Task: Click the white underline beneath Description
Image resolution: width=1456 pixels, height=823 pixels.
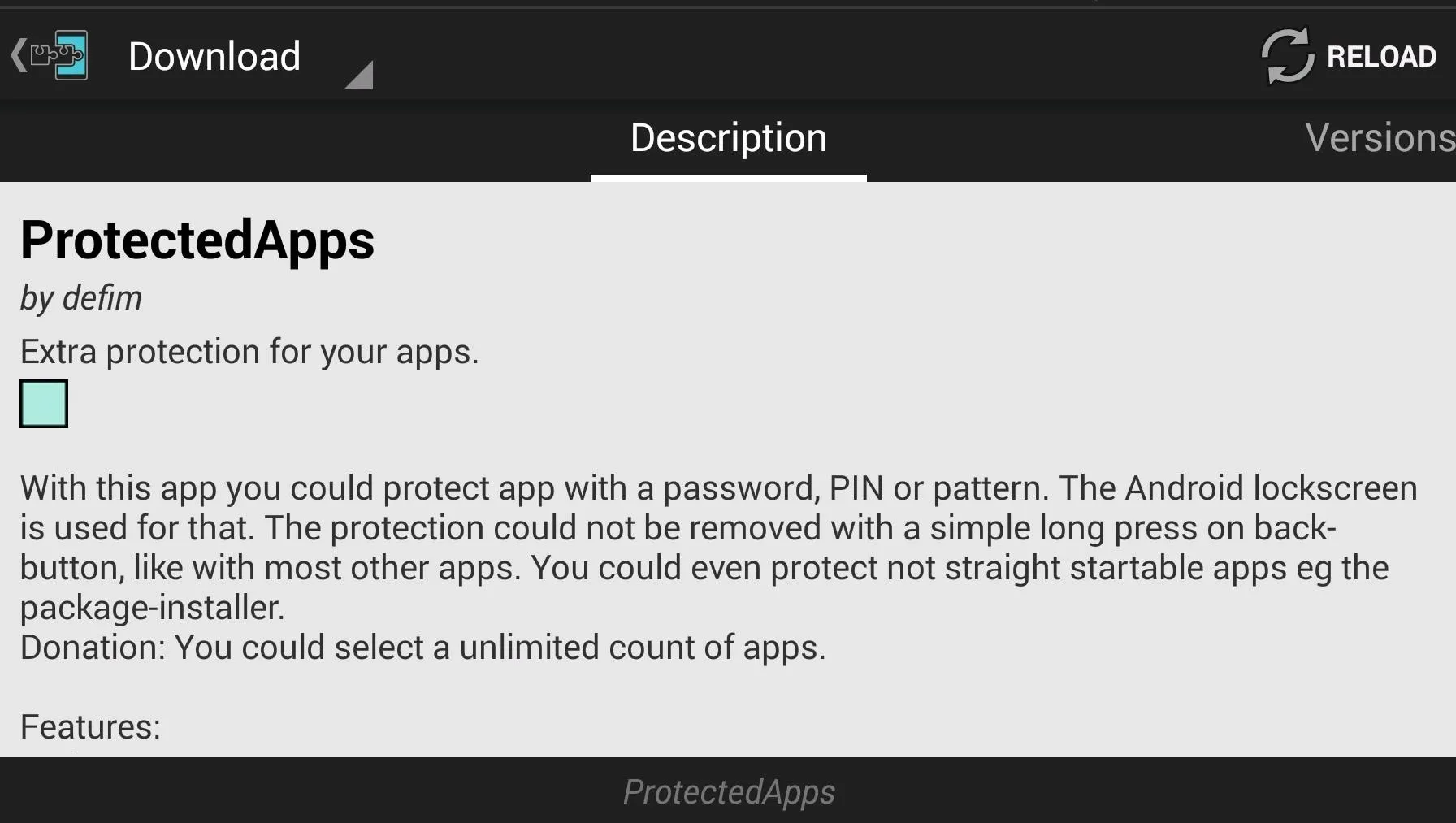Action: coord(729,178)
